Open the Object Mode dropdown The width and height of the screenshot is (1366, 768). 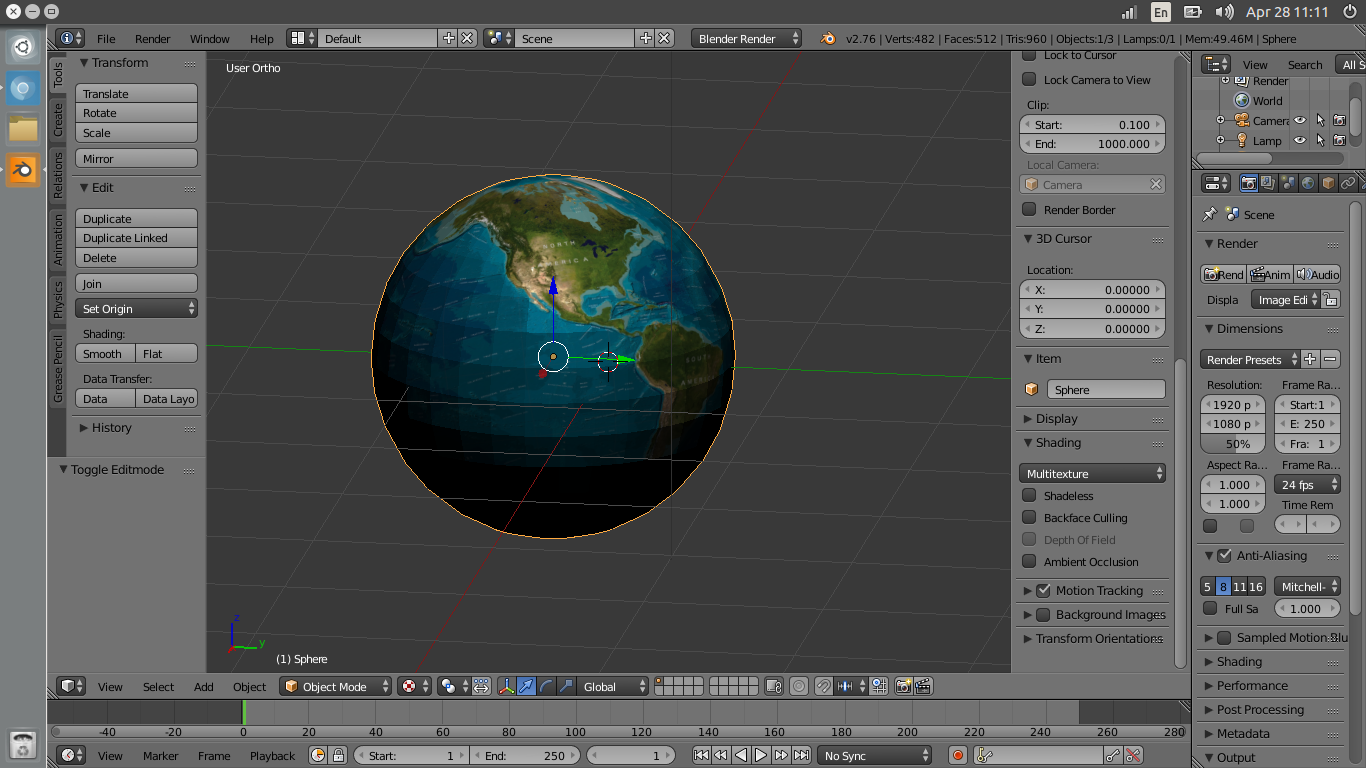(x=334, y=686)
